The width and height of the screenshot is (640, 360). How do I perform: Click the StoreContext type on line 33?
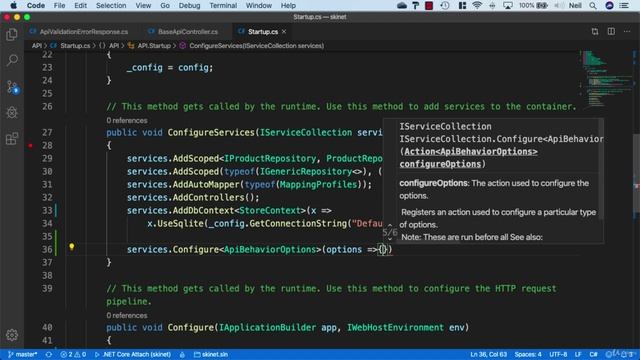(270, 211)
